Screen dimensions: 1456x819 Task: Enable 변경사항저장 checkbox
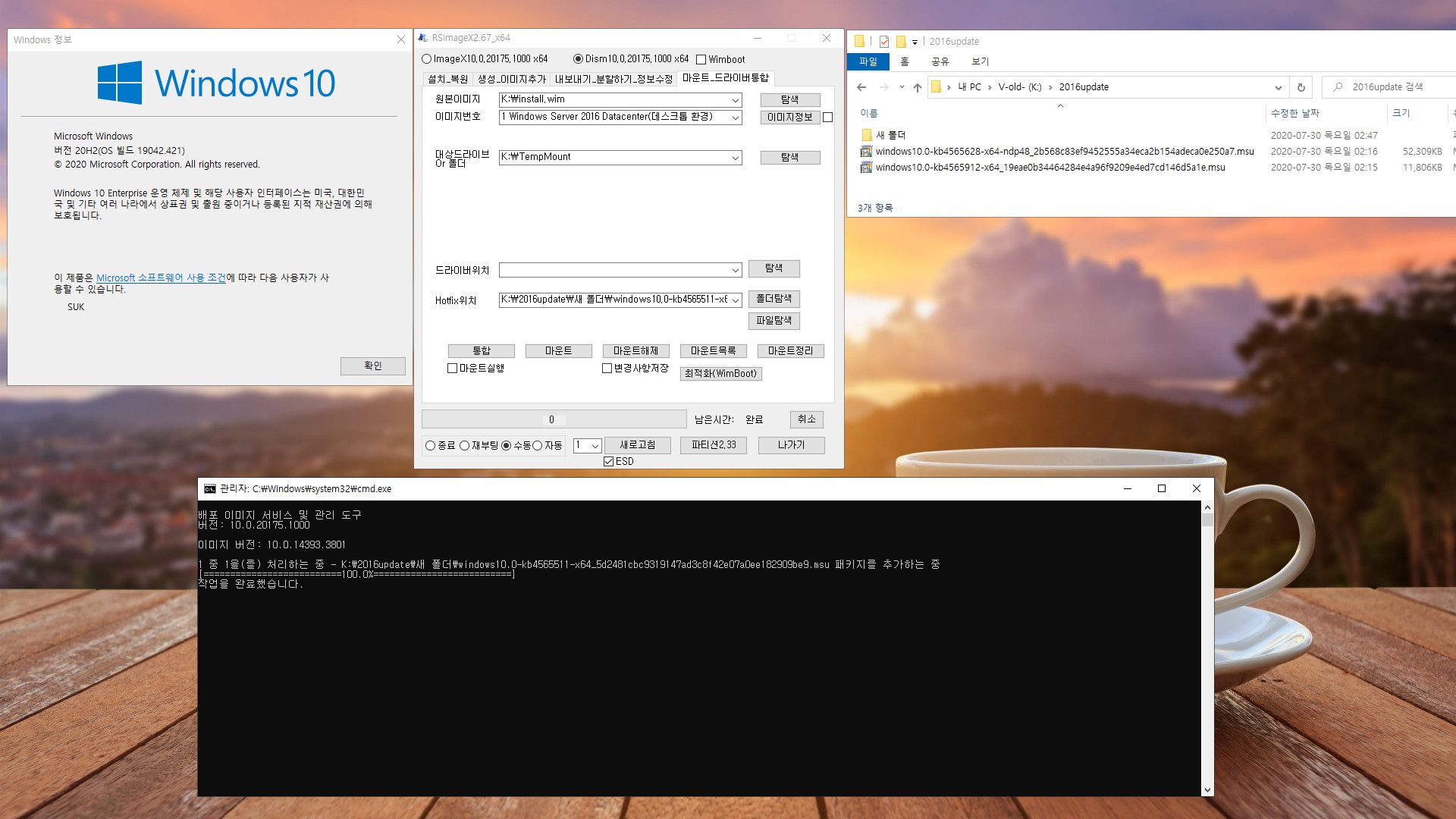coord(607,369)
